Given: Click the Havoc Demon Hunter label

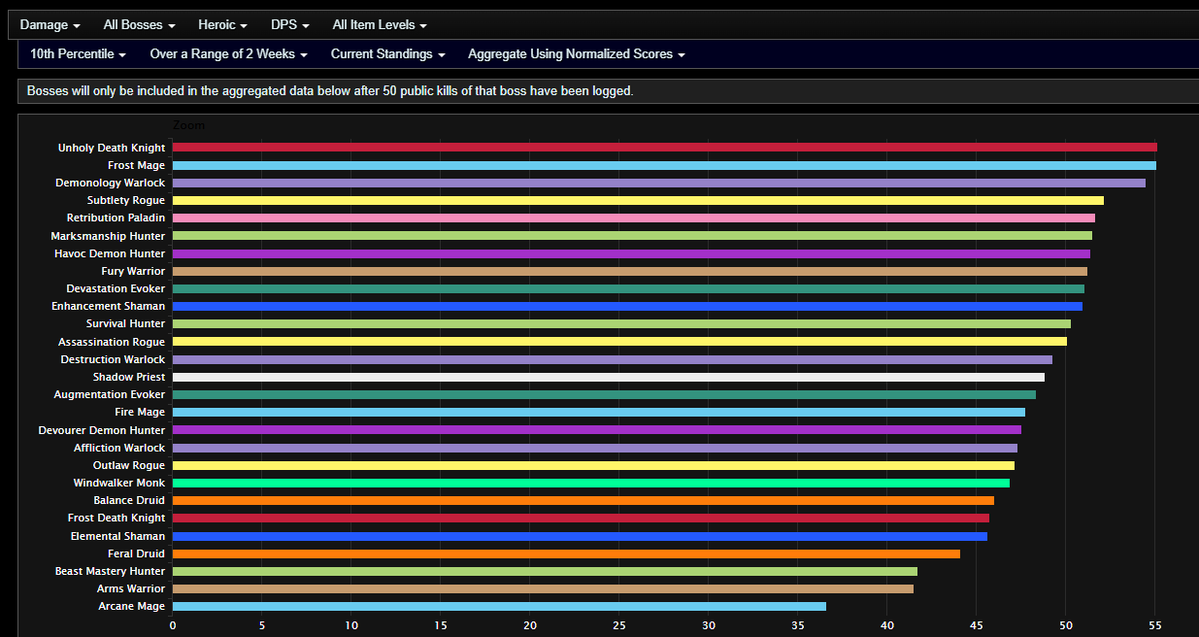Looking at the screenshot, I should pyautogui.click(x=110, y=254).
